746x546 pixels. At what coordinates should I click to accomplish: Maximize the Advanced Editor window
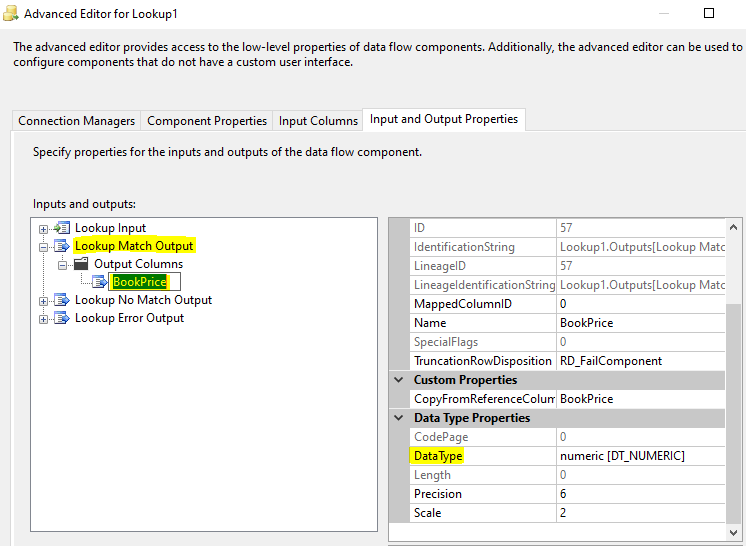(708, 13)
